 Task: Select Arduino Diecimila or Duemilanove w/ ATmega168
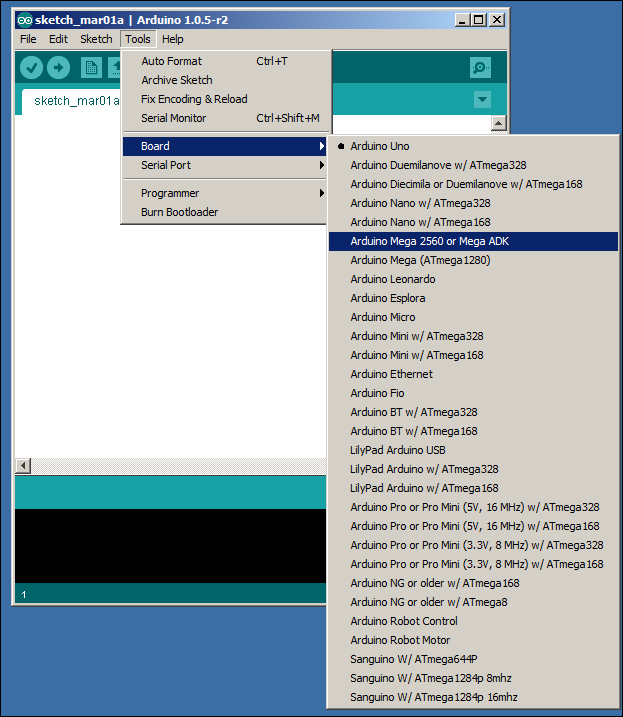click(473, 184)
